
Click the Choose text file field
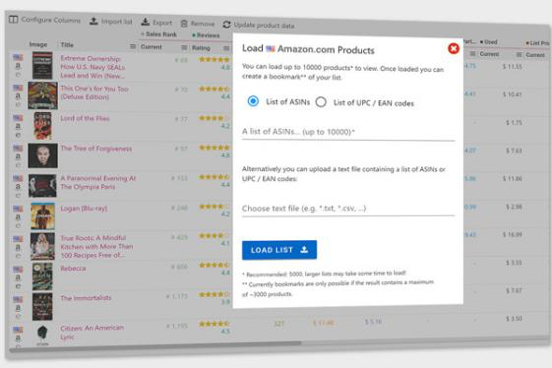pos(348,208)
